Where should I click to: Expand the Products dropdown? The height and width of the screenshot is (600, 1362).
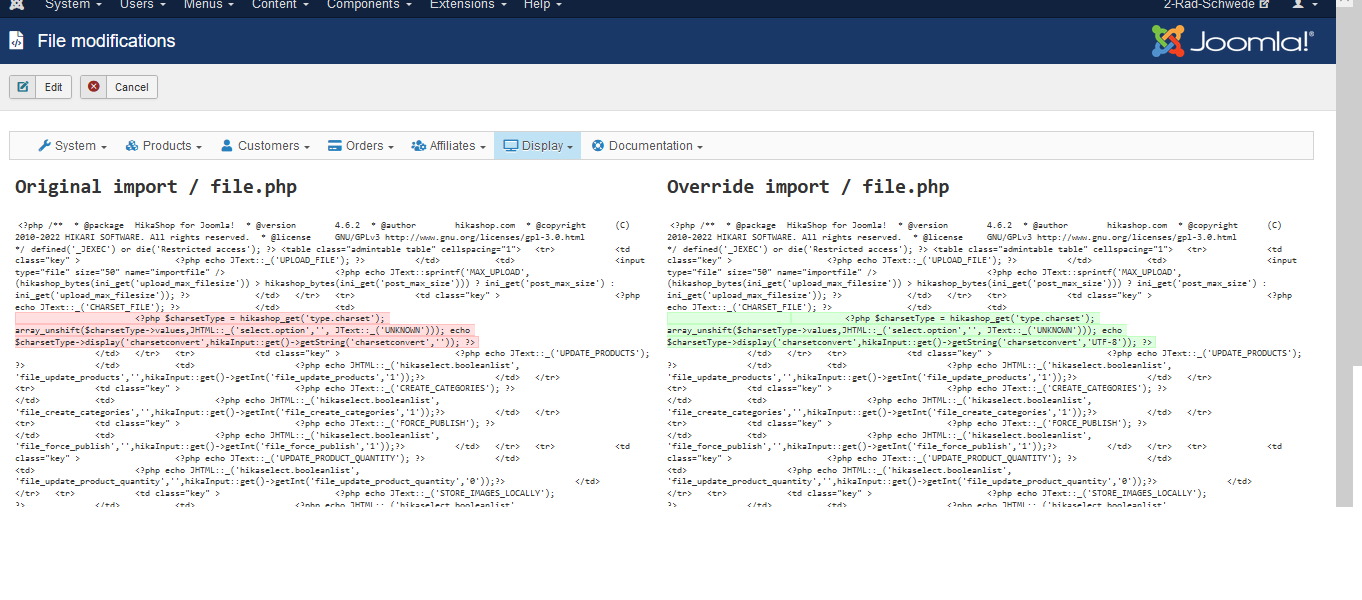pyautogui.click(x=164, y=146)
